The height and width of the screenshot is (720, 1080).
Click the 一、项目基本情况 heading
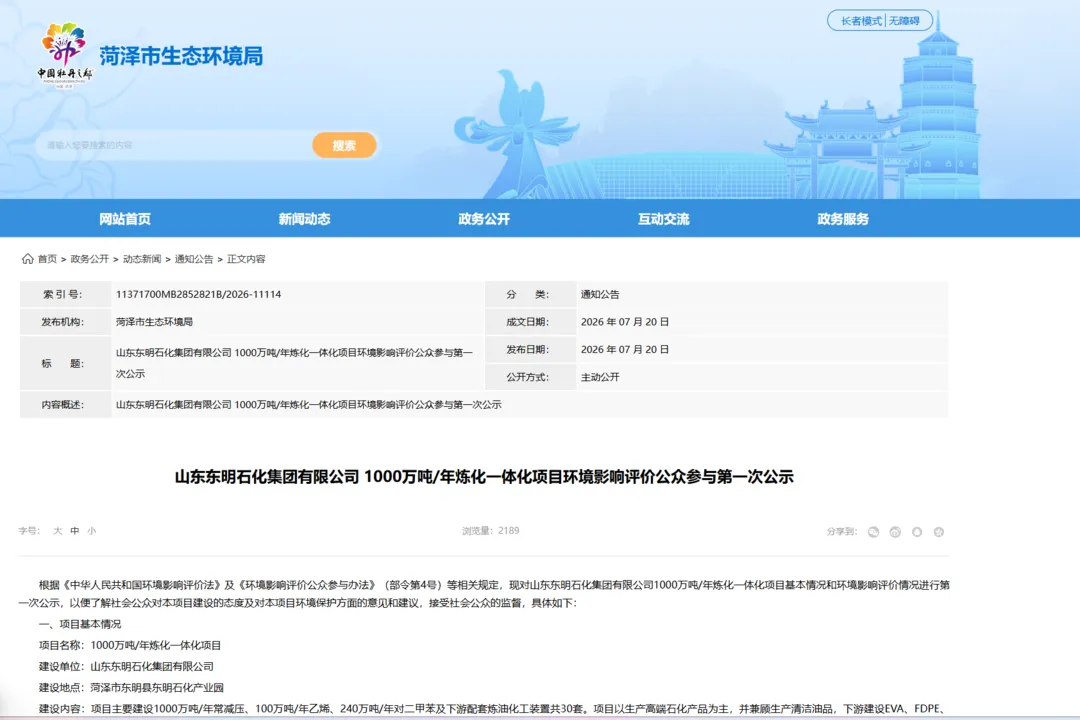pyautogui.click(x=80, y=624)
